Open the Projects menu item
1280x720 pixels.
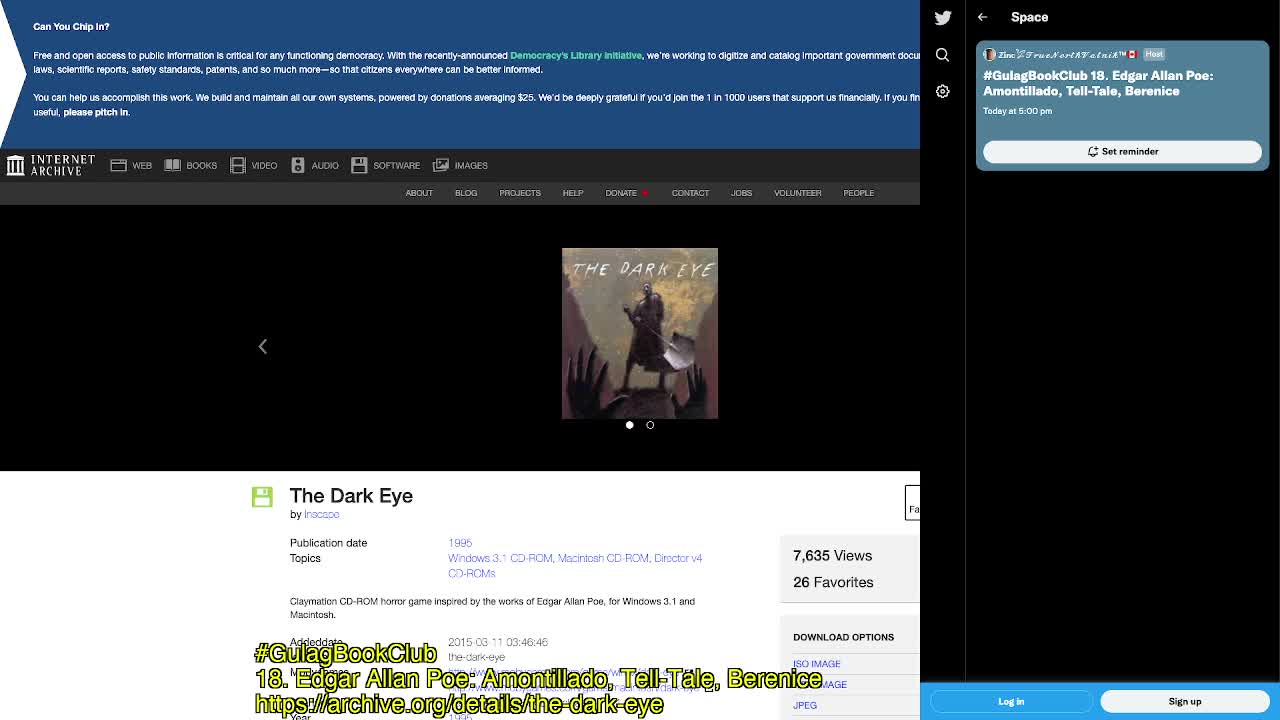[520, 193]
